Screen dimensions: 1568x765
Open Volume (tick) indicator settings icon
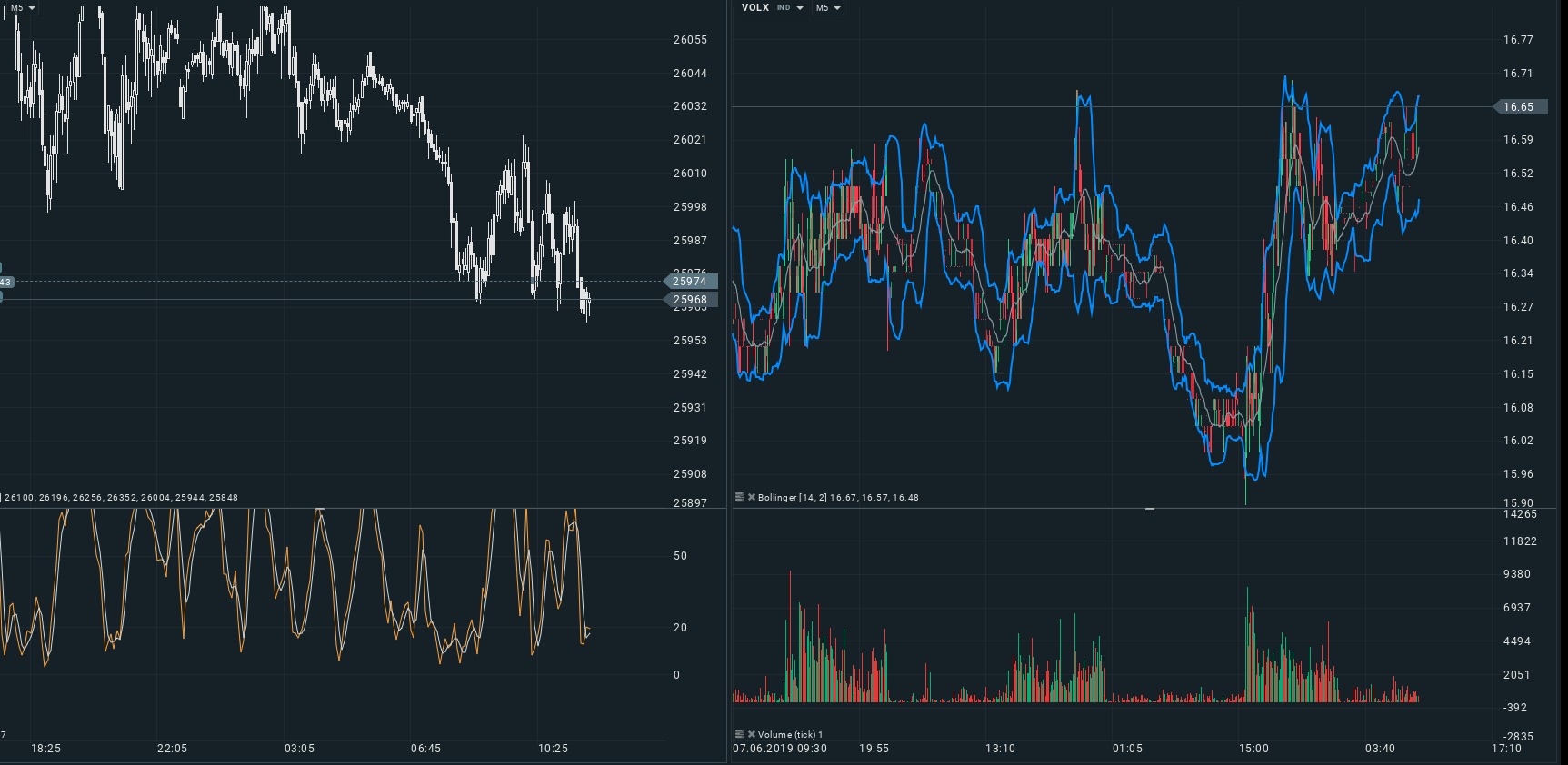point(740,734)
